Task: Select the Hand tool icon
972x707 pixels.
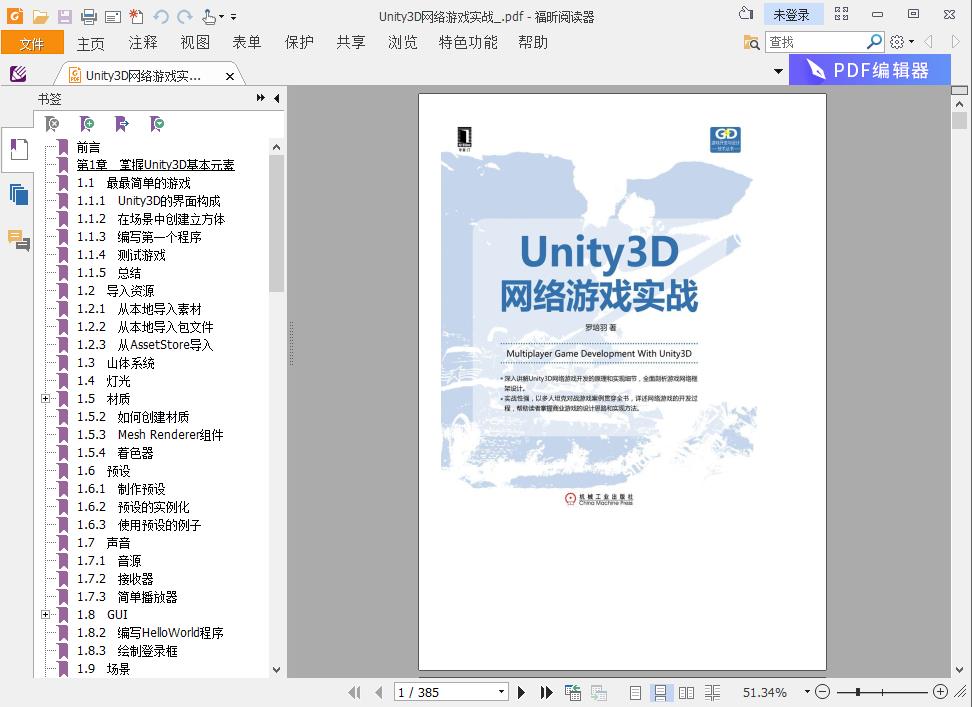Action: [209, 17]
